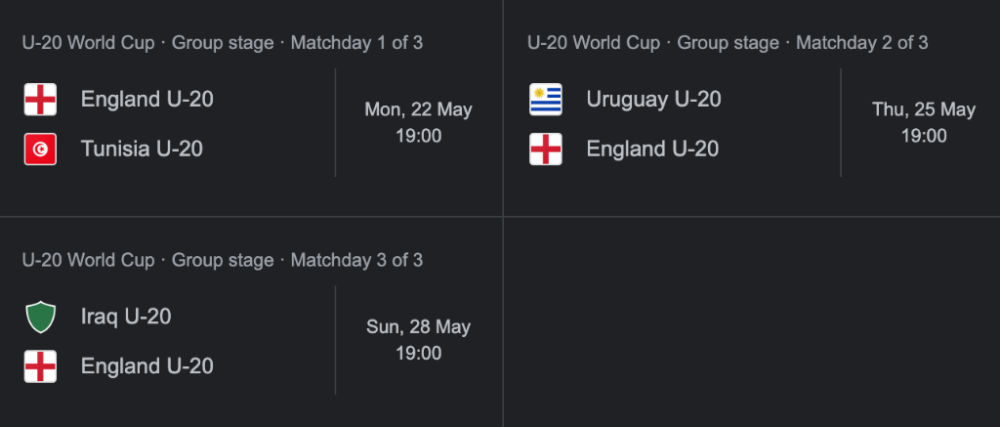Click England flag in Matchday 2 fixture

(x=545, y=149)
